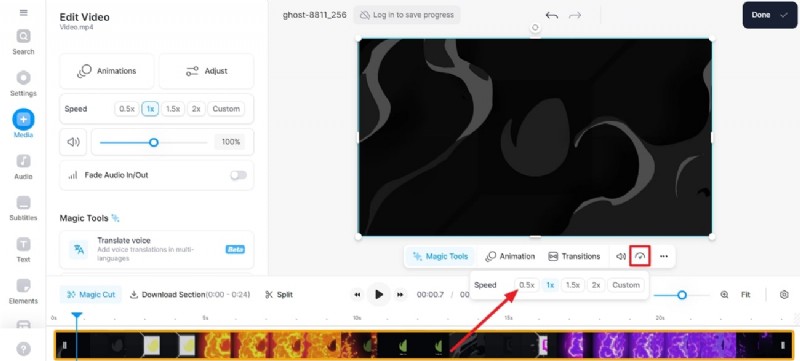The width and height of the screenshot is (800, 361).
Task: Select 1.5x in speed popup
Action: coord(572,285)
